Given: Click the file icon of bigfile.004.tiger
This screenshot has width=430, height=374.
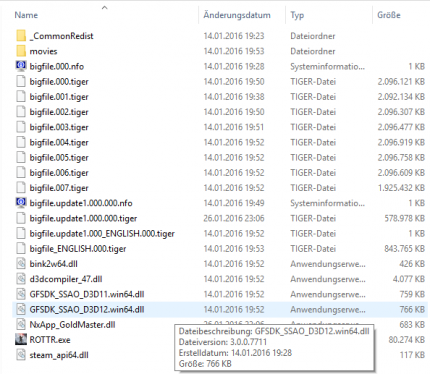Looking at the screenshot, I should pyautogui.click(x=21, y=142).
